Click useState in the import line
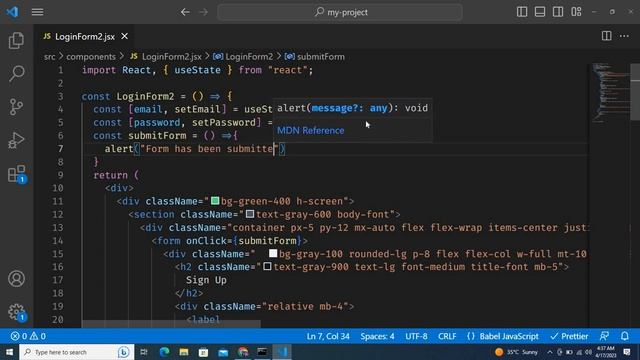This screenshot has height=360, width=640. coord(198,70)
